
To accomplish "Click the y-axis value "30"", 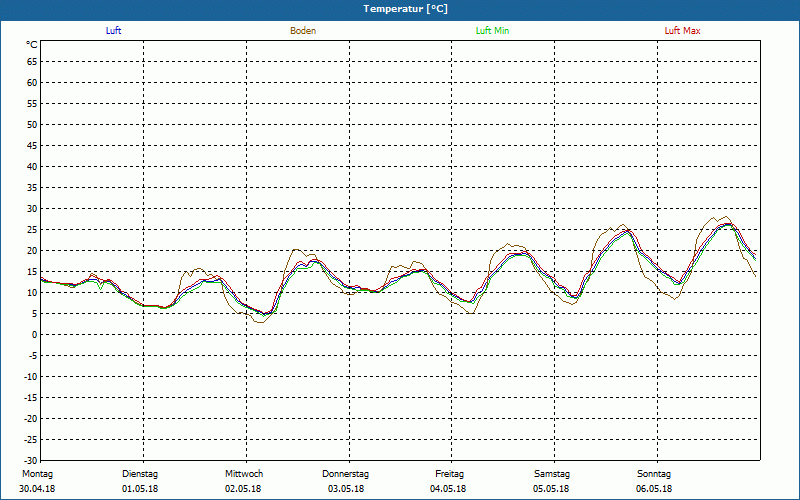I will pos(32,209).
